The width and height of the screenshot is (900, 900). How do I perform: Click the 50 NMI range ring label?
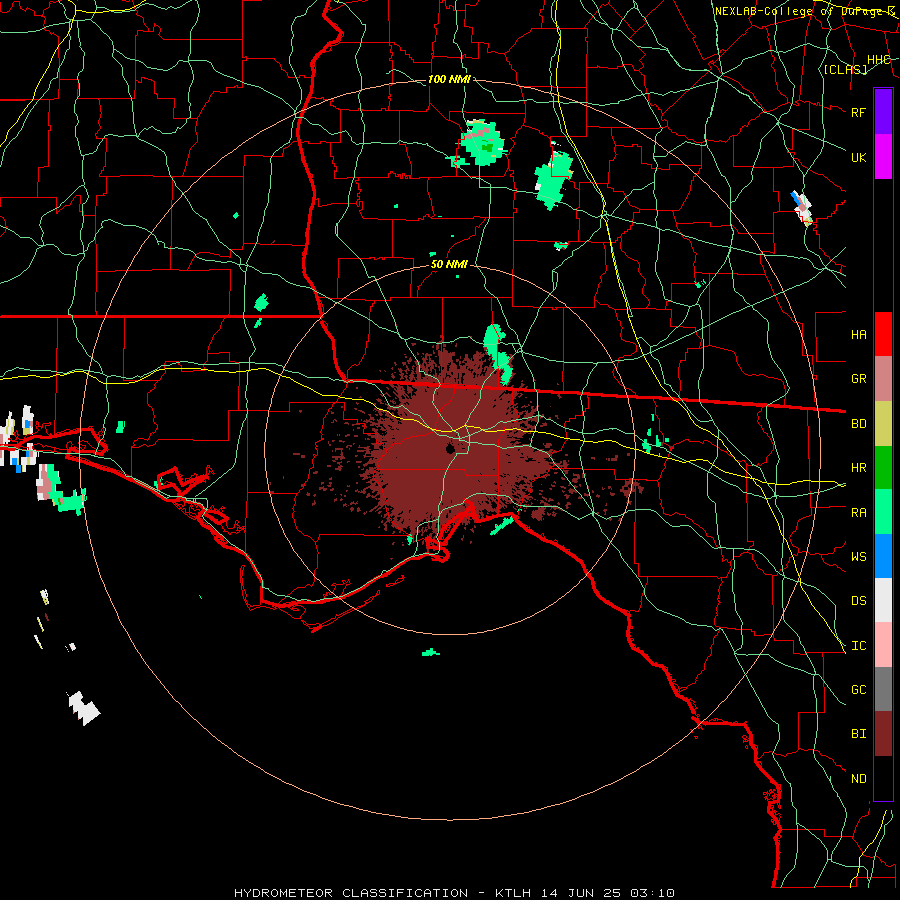coord(449,264)
